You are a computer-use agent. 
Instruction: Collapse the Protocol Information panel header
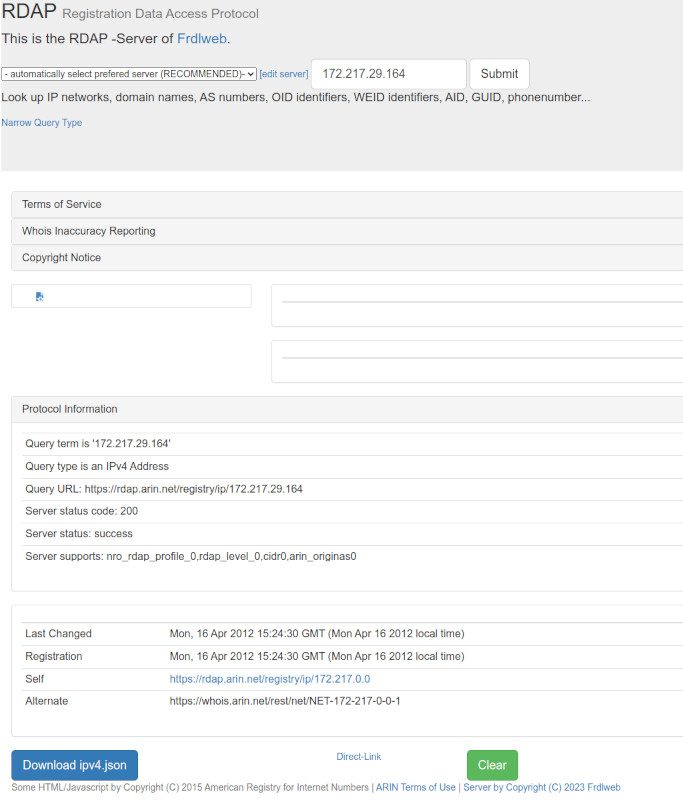tap(70, 409)
